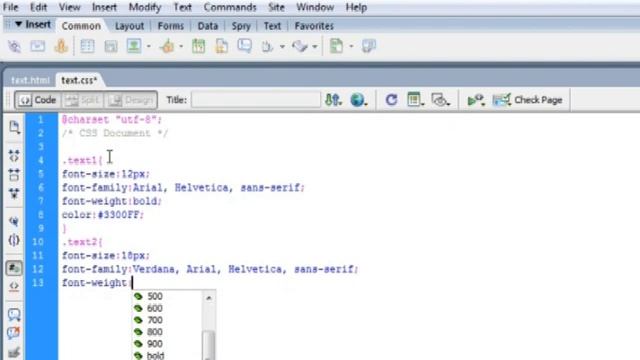Switch to the Layout insert tab
Screen dimensions: 640x360
pyautogui.click(x=129, y=26)
